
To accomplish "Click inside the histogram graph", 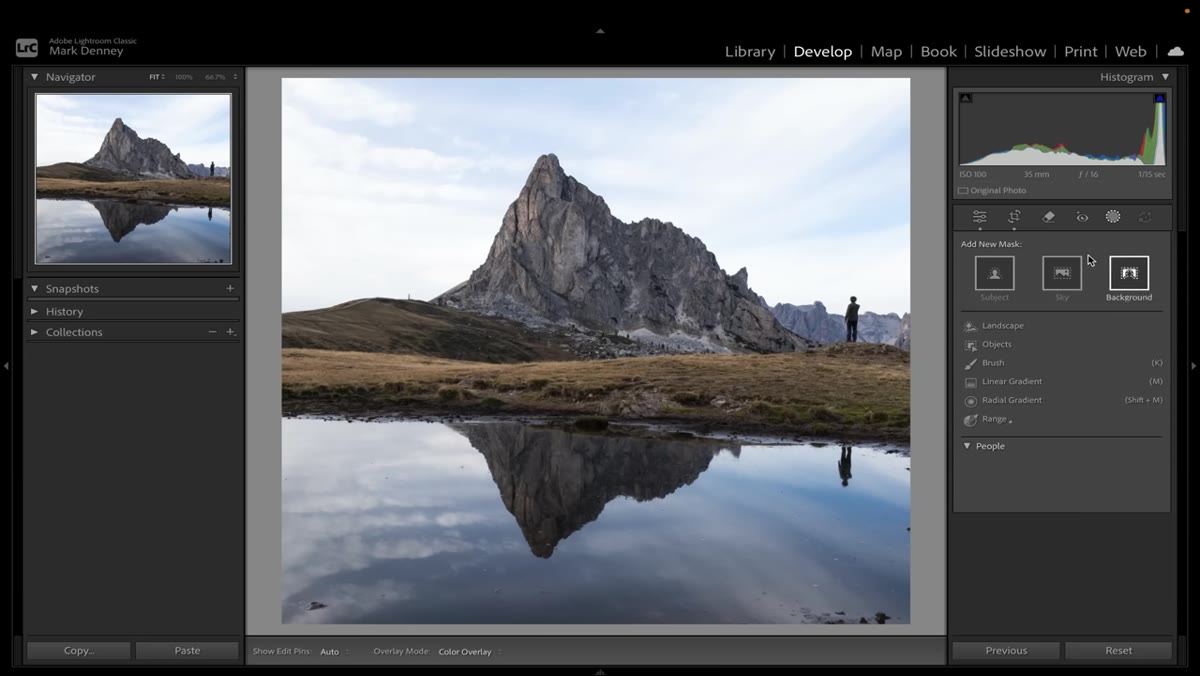I will point(1062,129).
